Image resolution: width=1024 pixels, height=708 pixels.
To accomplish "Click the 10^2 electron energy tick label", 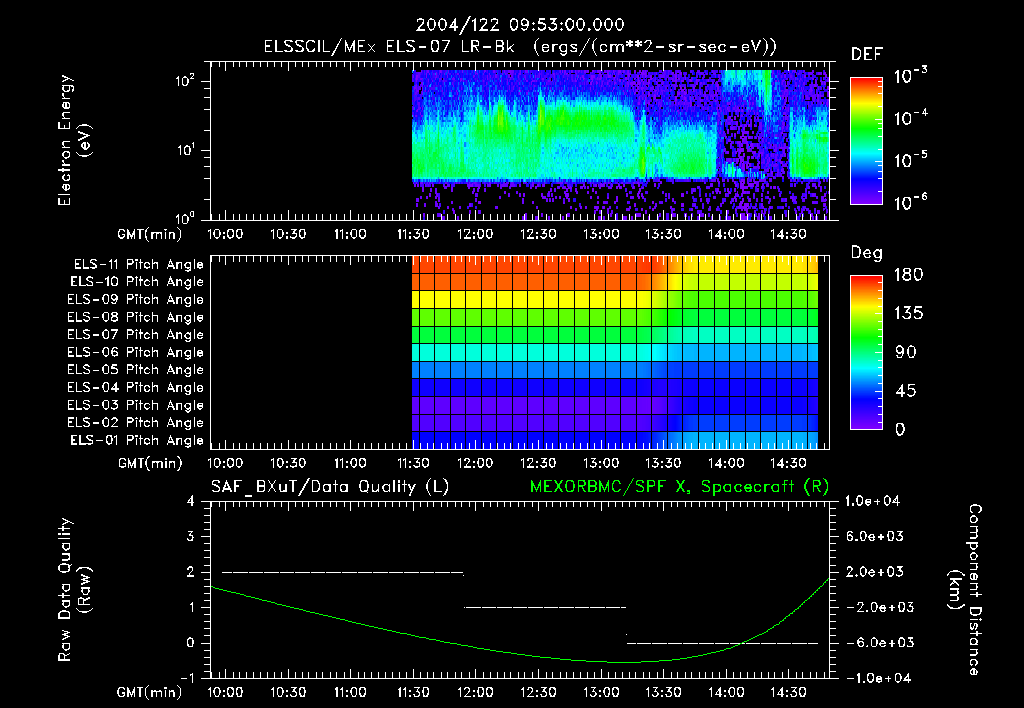I will tap(185, 82).
